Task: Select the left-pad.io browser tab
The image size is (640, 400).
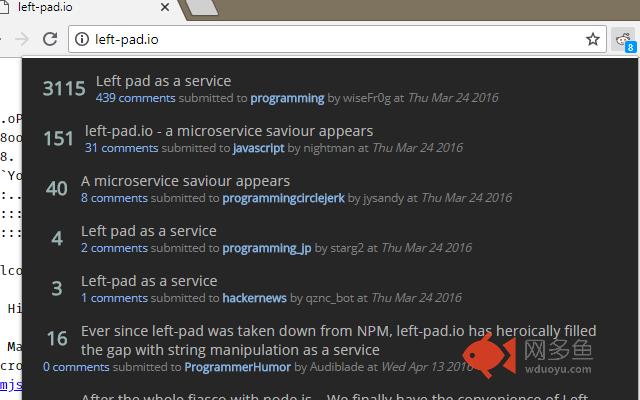Action: click(86, 8)
